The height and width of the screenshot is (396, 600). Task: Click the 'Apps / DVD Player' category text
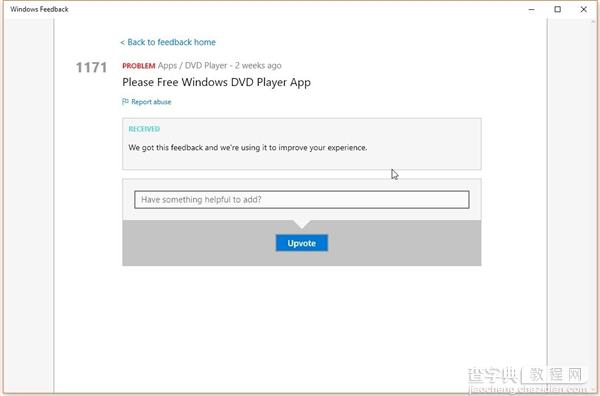(192, 65)
